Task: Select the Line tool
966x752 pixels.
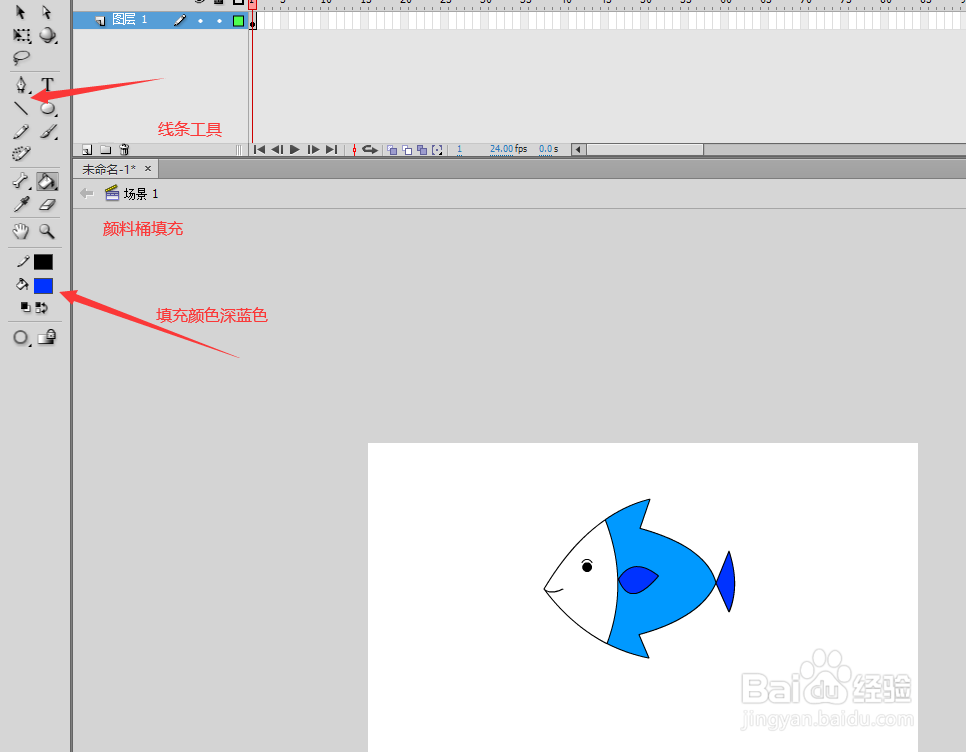Action: point(20,107)
